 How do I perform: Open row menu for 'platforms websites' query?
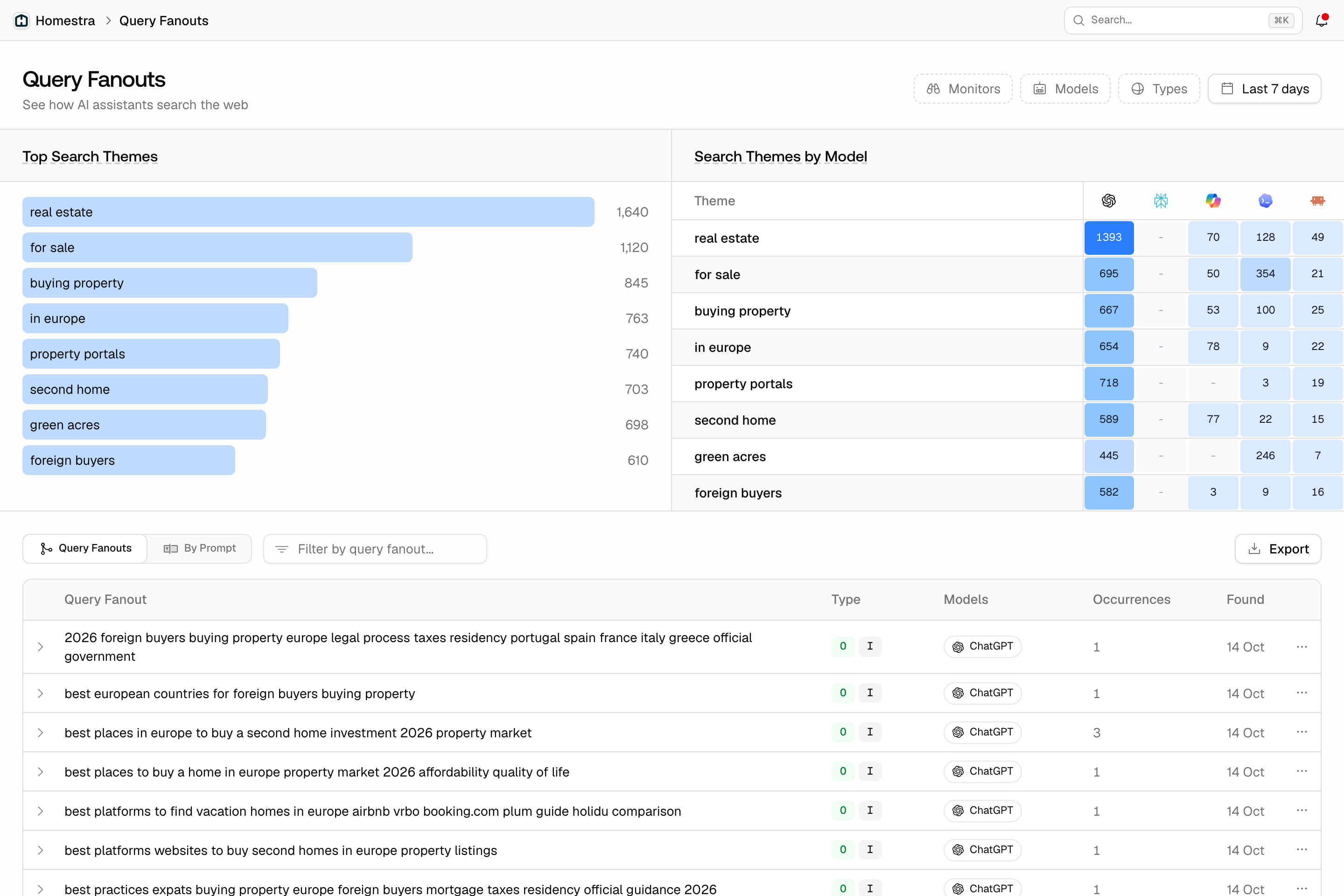coord(1302,849)
